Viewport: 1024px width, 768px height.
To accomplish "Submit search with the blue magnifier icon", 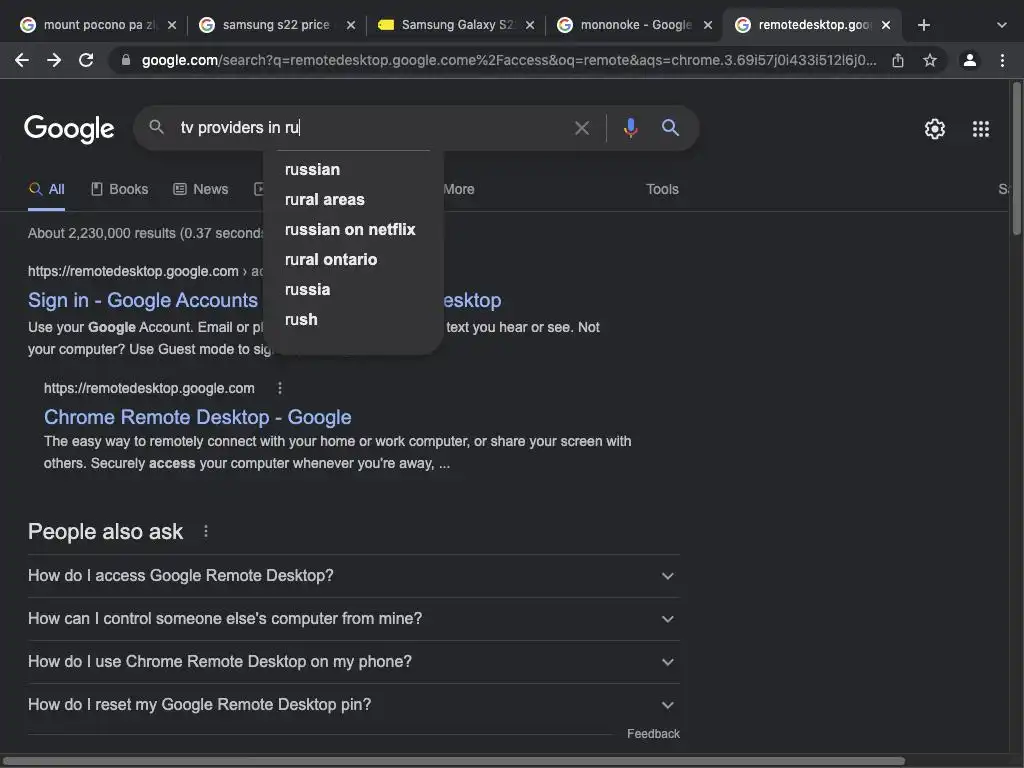I will [x=670, y=127].
